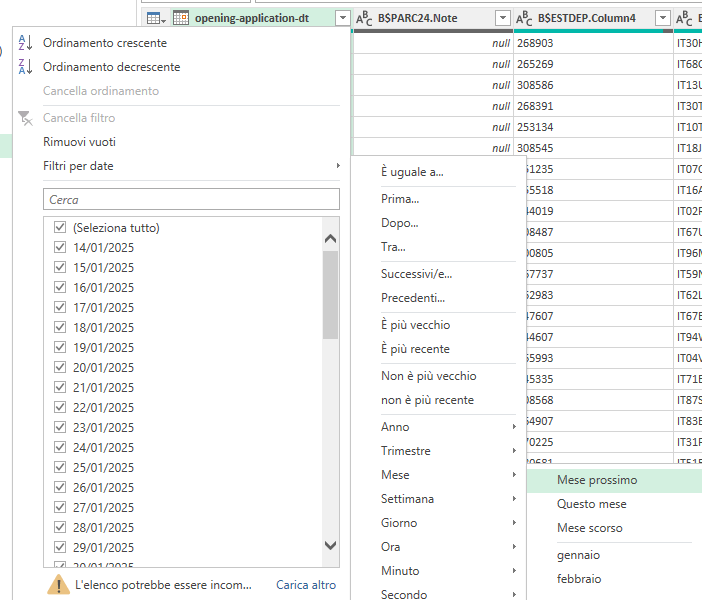The image size is (702, 600).
Task: Choose Ordinamento crescente
Action: point(105,43)
